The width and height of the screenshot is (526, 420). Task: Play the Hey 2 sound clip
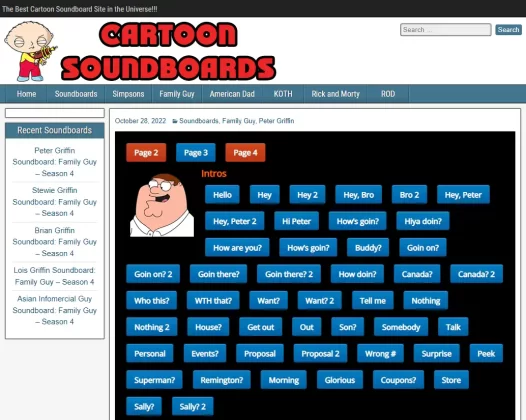(x=307, y=195)
